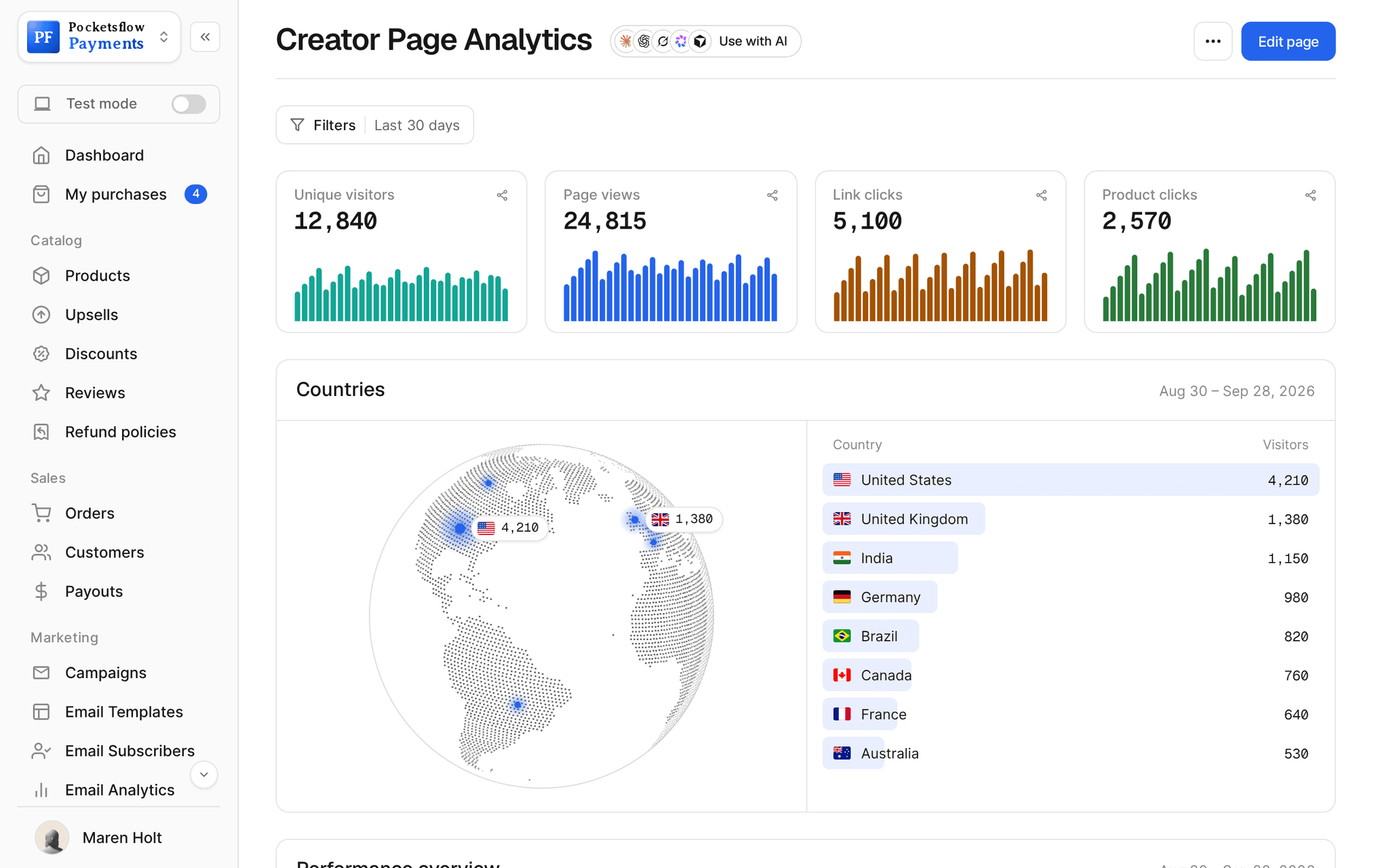Click the Page views blue bar chart
This screenshot has height=868, width=1389.
(670, 285)
